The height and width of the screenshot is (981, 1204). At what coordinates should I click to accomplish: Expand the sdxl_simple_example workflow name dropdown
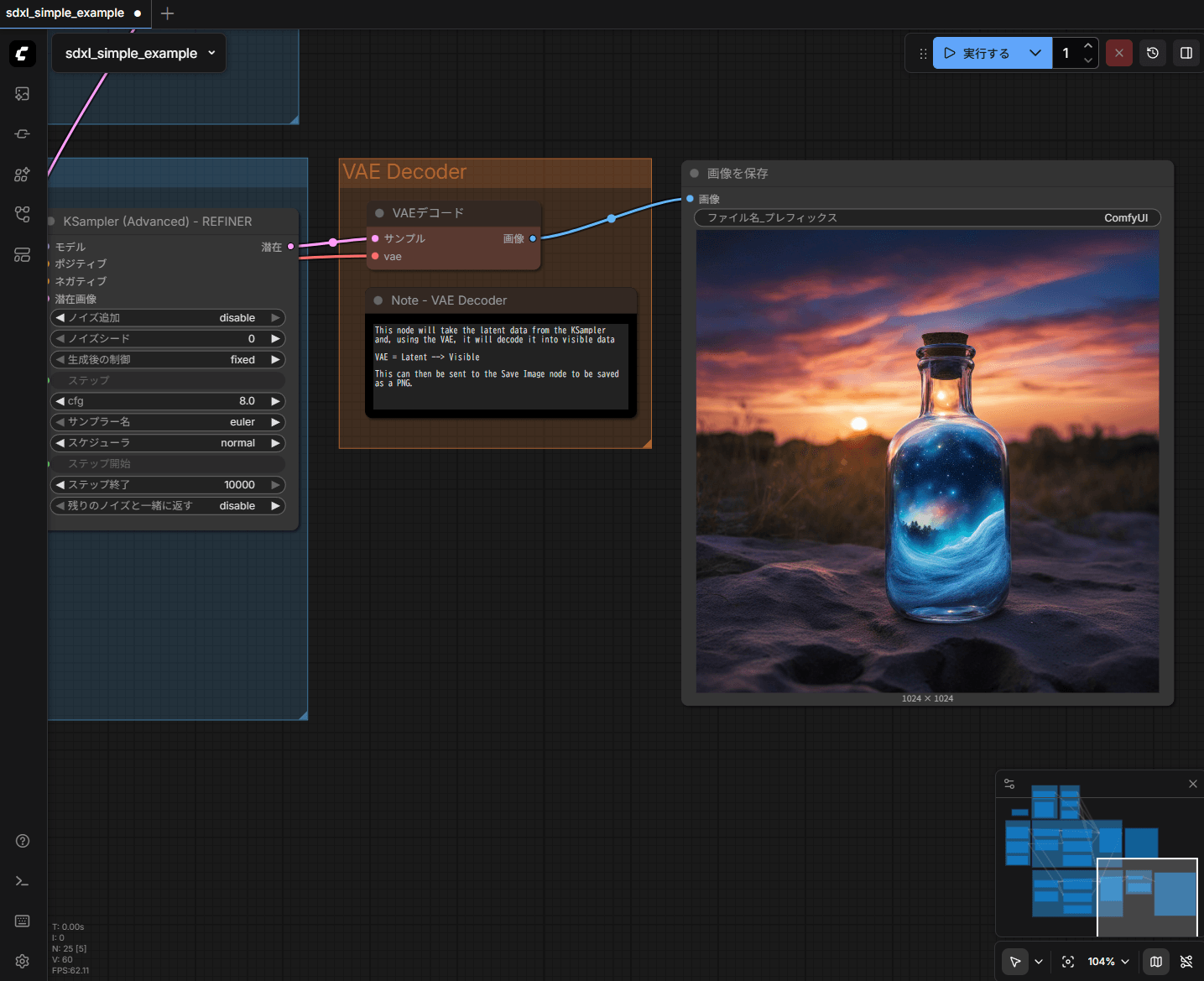[211, 53]
